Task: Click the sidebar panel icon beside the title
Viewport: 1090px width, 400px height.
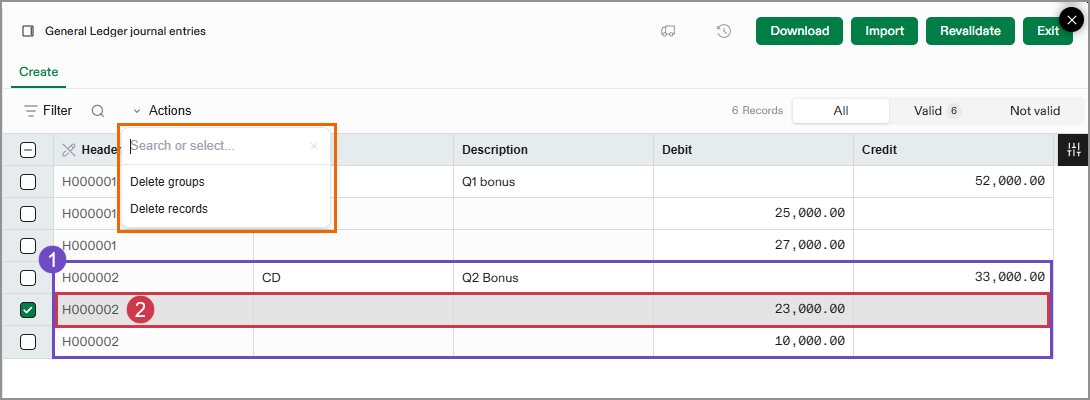Action: [x=28, y=31]
